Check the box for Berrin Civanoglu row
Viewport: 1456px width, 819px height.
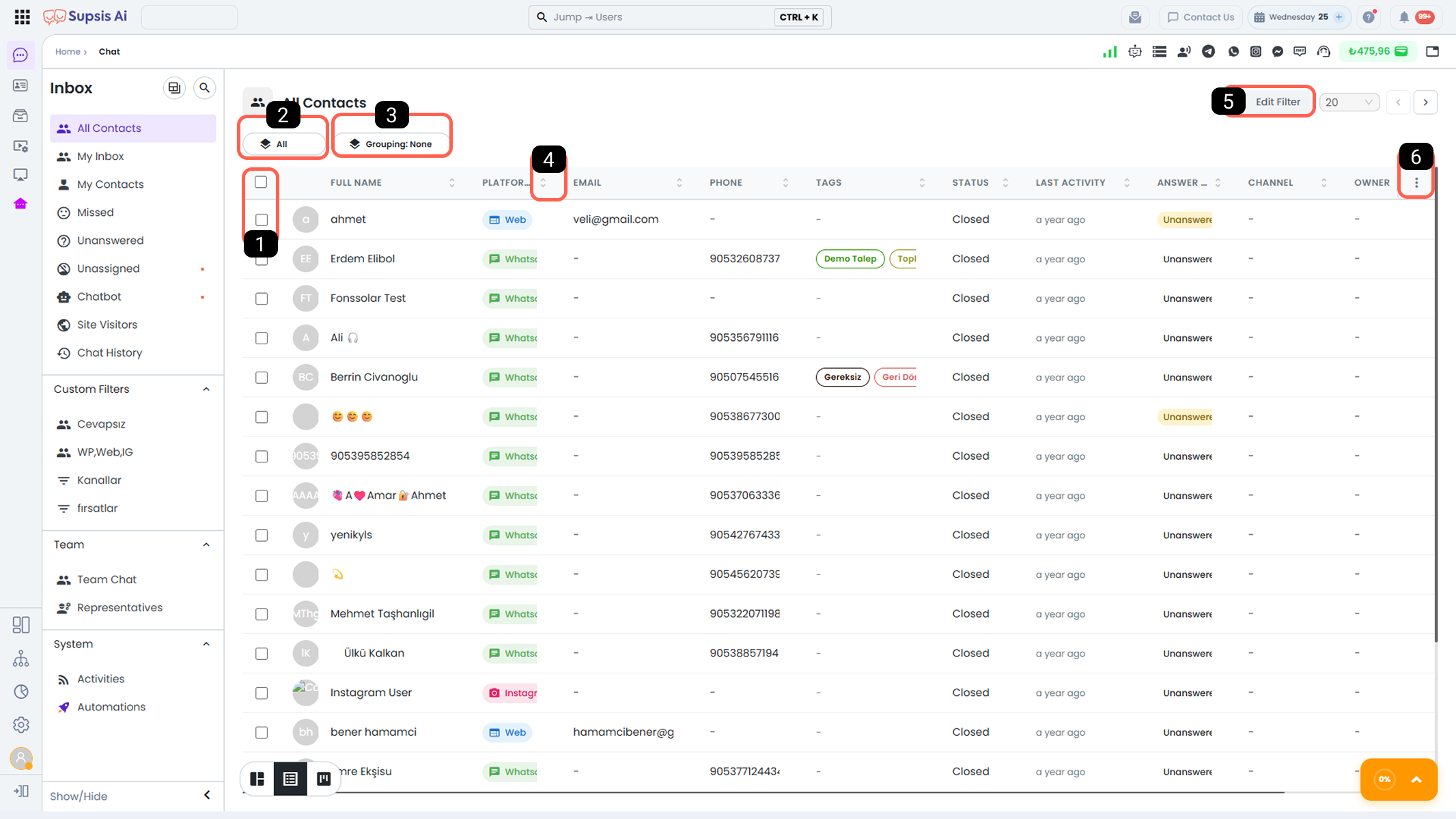262,377
